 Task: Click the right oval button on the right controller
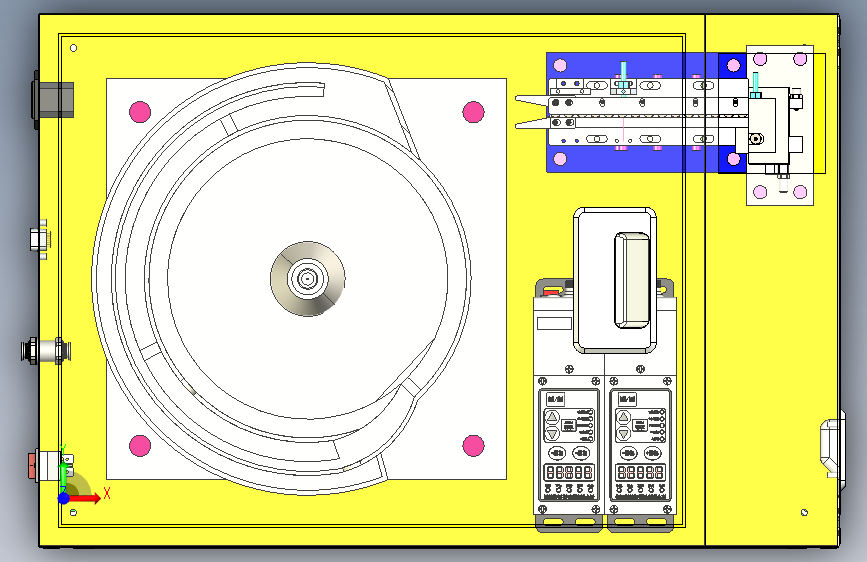tap(652, 454)
